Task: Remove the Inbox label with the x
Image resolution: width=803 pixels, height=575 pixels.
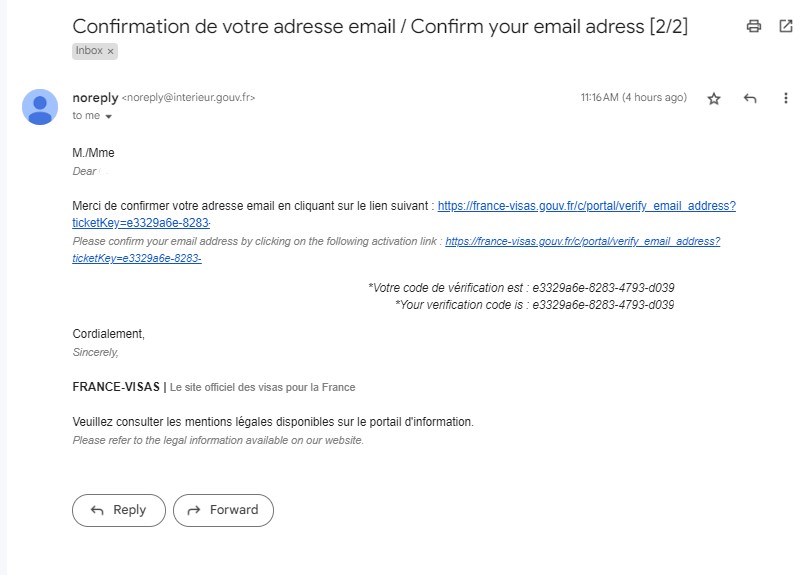Action: (110, 51)
